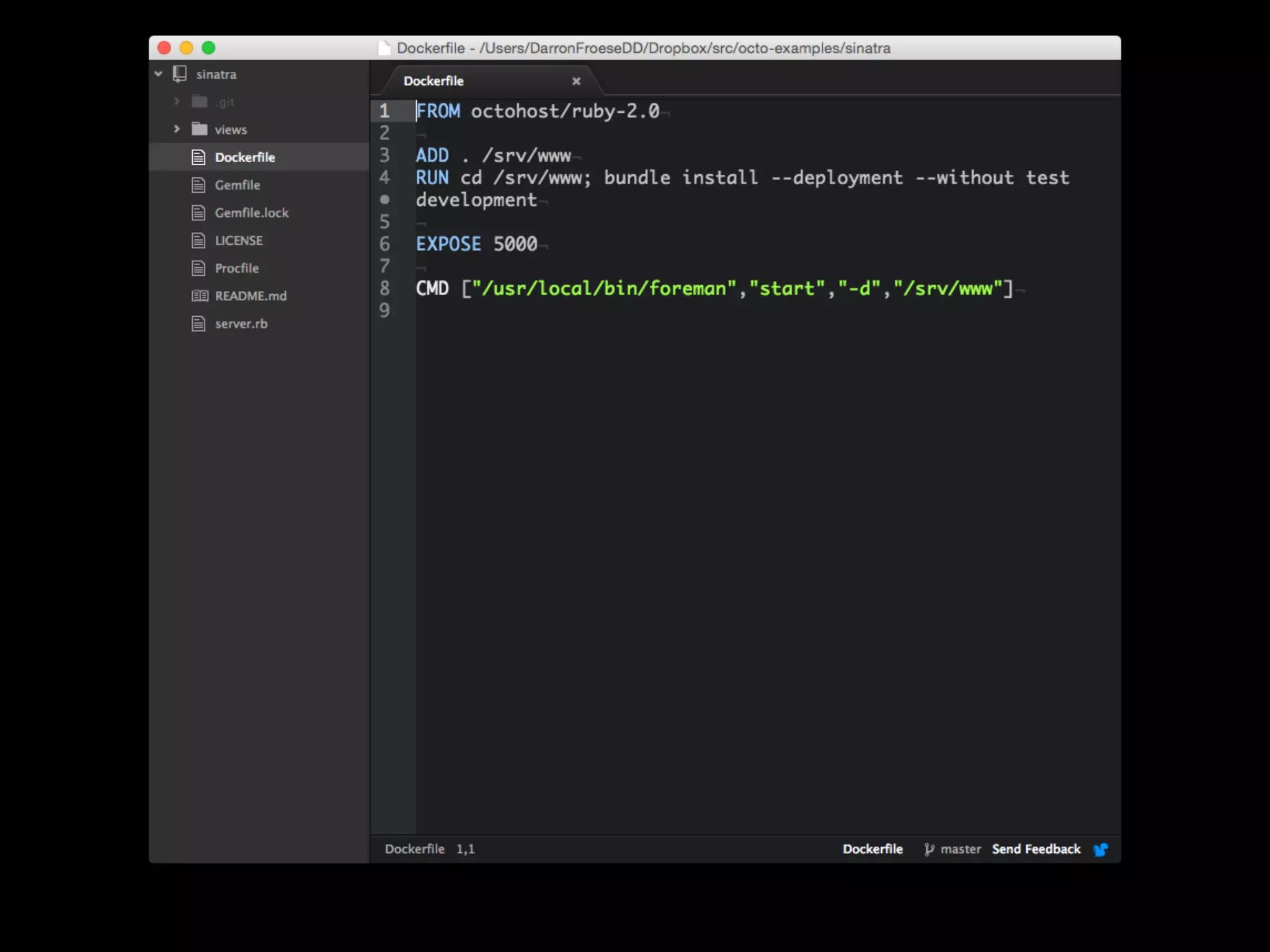Click the green fullscreen window button
The width and height of the screenshot is (1270, 952).
(208, 48)
